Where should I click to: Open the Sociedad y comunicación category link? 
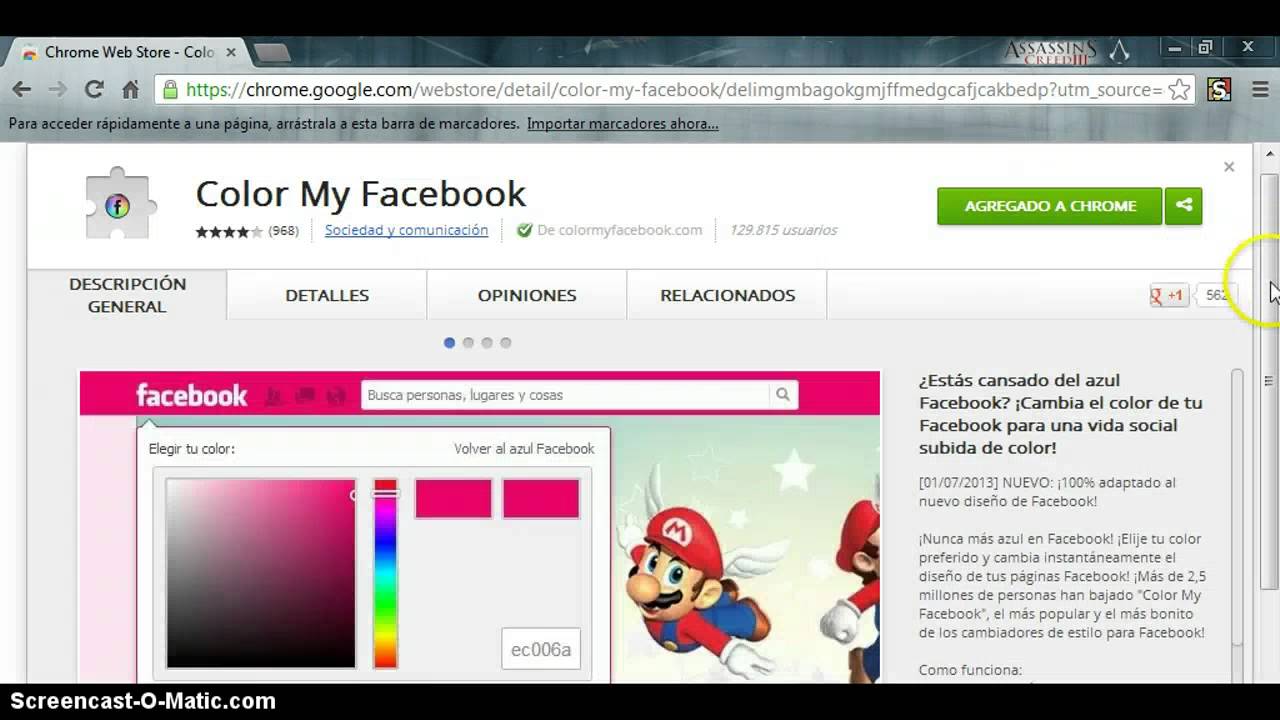pyautogui.click(x=406, y=230)
